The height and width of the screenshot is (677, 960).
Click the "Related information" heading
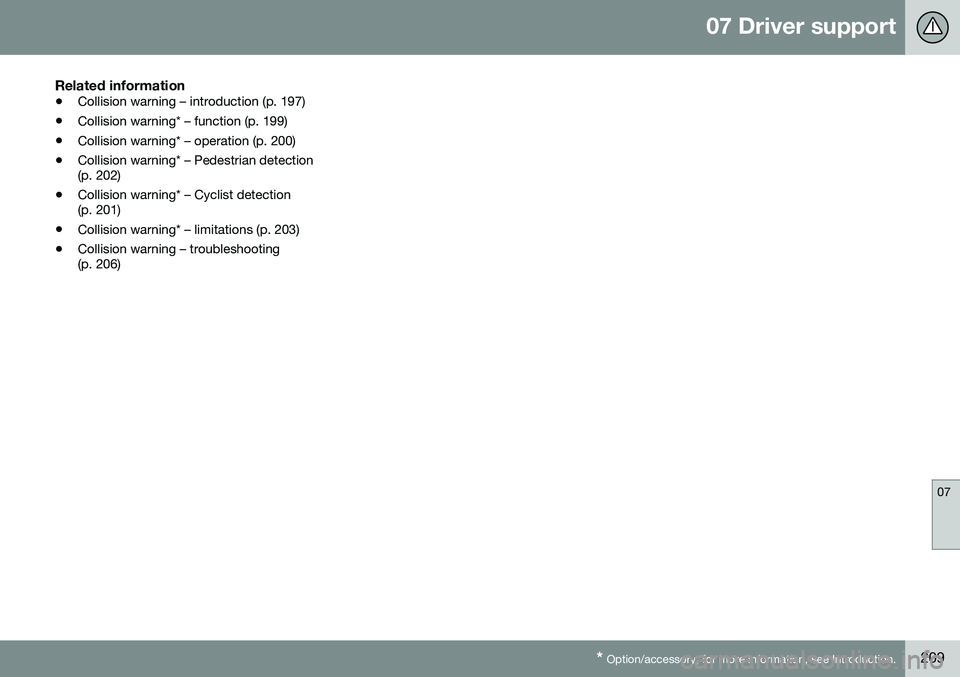point(119,86)
